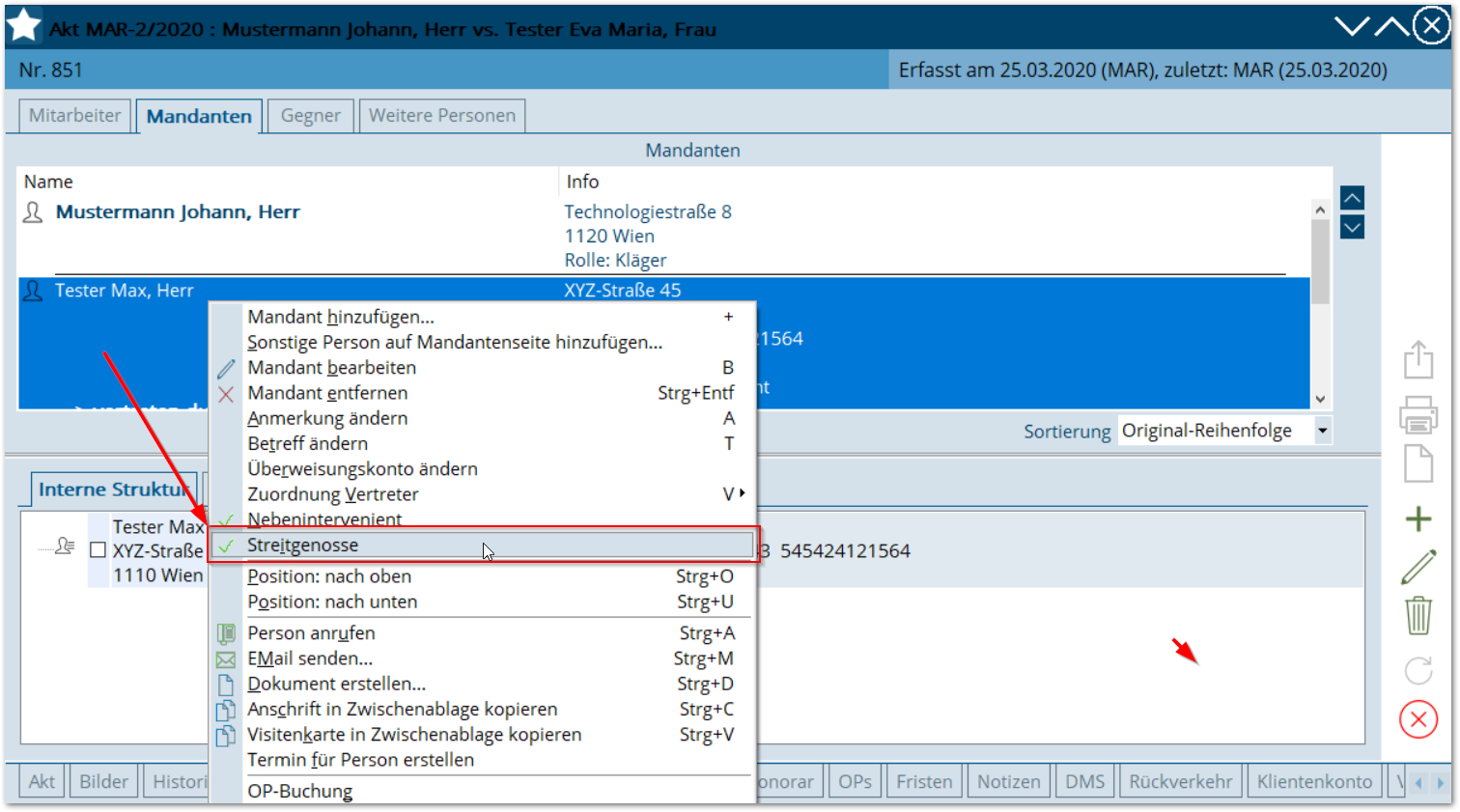The width and height of the screenshot is (1460, 812).
Task: Select Mandant entfernen menu entry
Action: [483, 393]
